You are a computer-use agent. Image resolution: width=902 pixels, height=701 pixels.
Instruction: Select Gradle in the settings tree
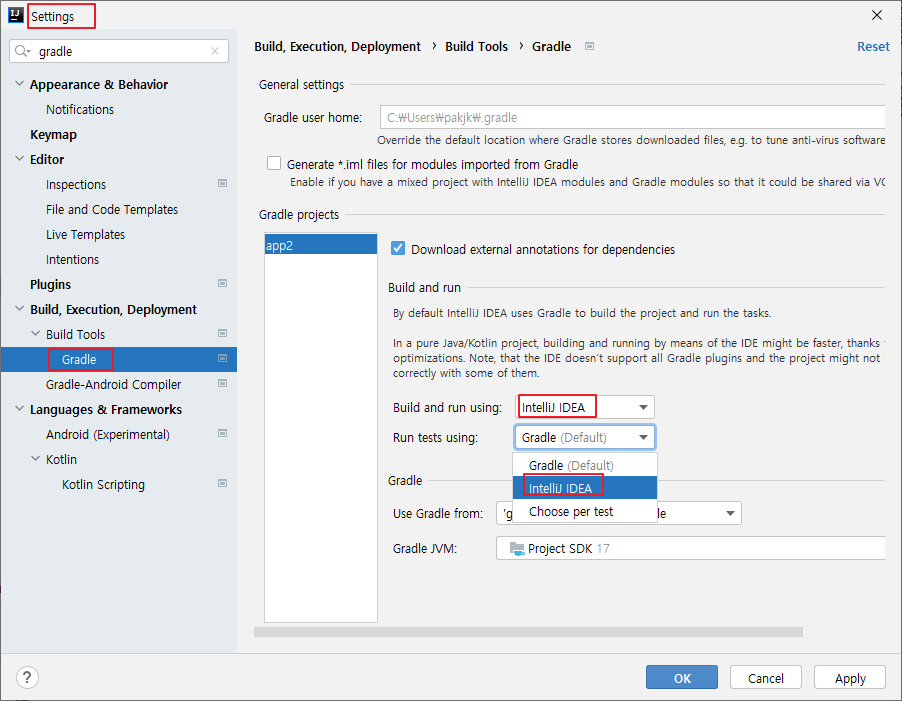tap(79, 359)
